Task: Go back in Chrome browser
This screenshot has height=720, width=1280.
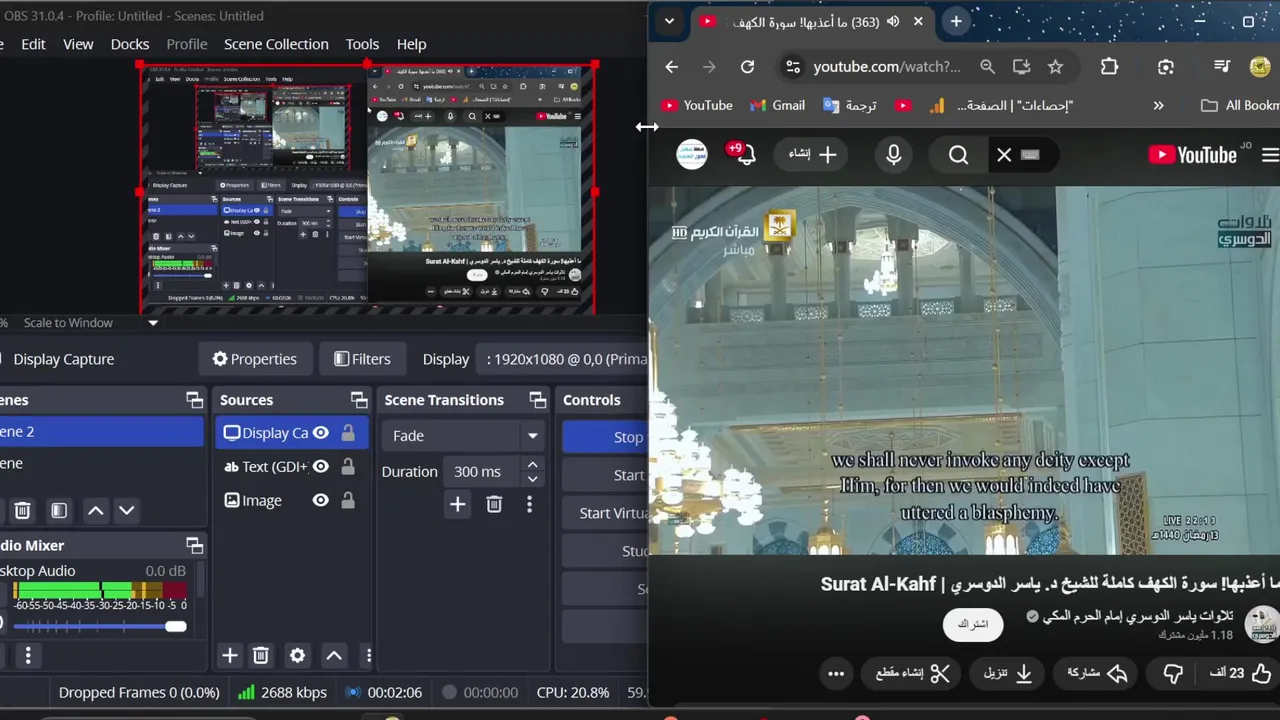Action: point(672,67)
